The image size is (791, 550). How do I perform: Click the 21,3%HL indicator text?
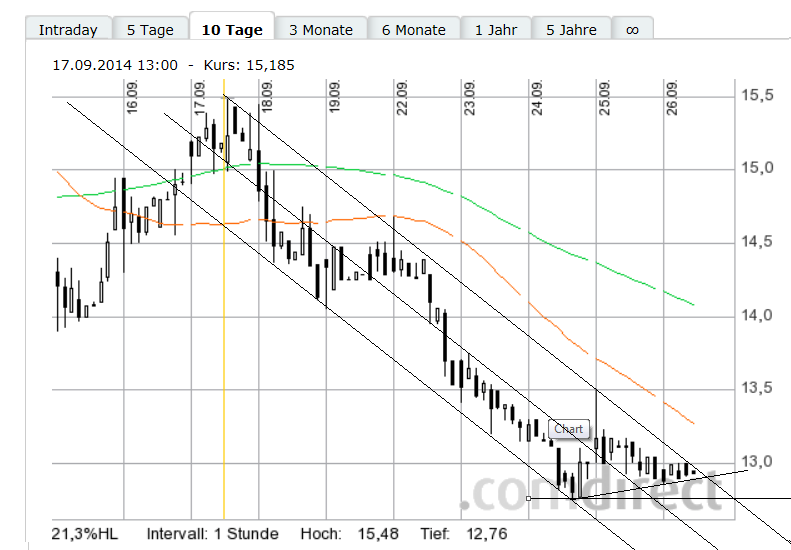(x=85, y=533)
